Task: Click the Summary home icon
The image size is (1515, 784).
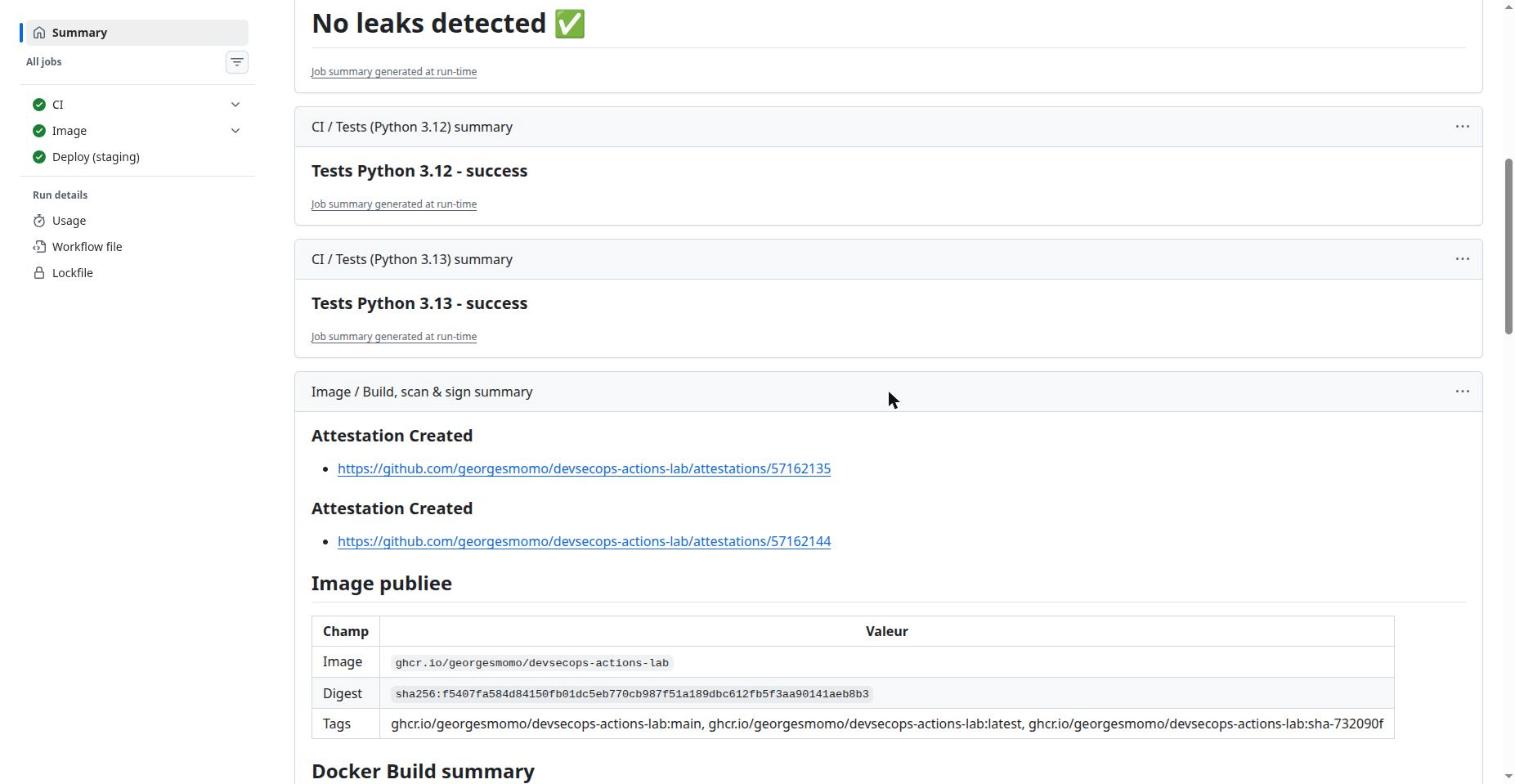Action: click(x=39, y=33)
